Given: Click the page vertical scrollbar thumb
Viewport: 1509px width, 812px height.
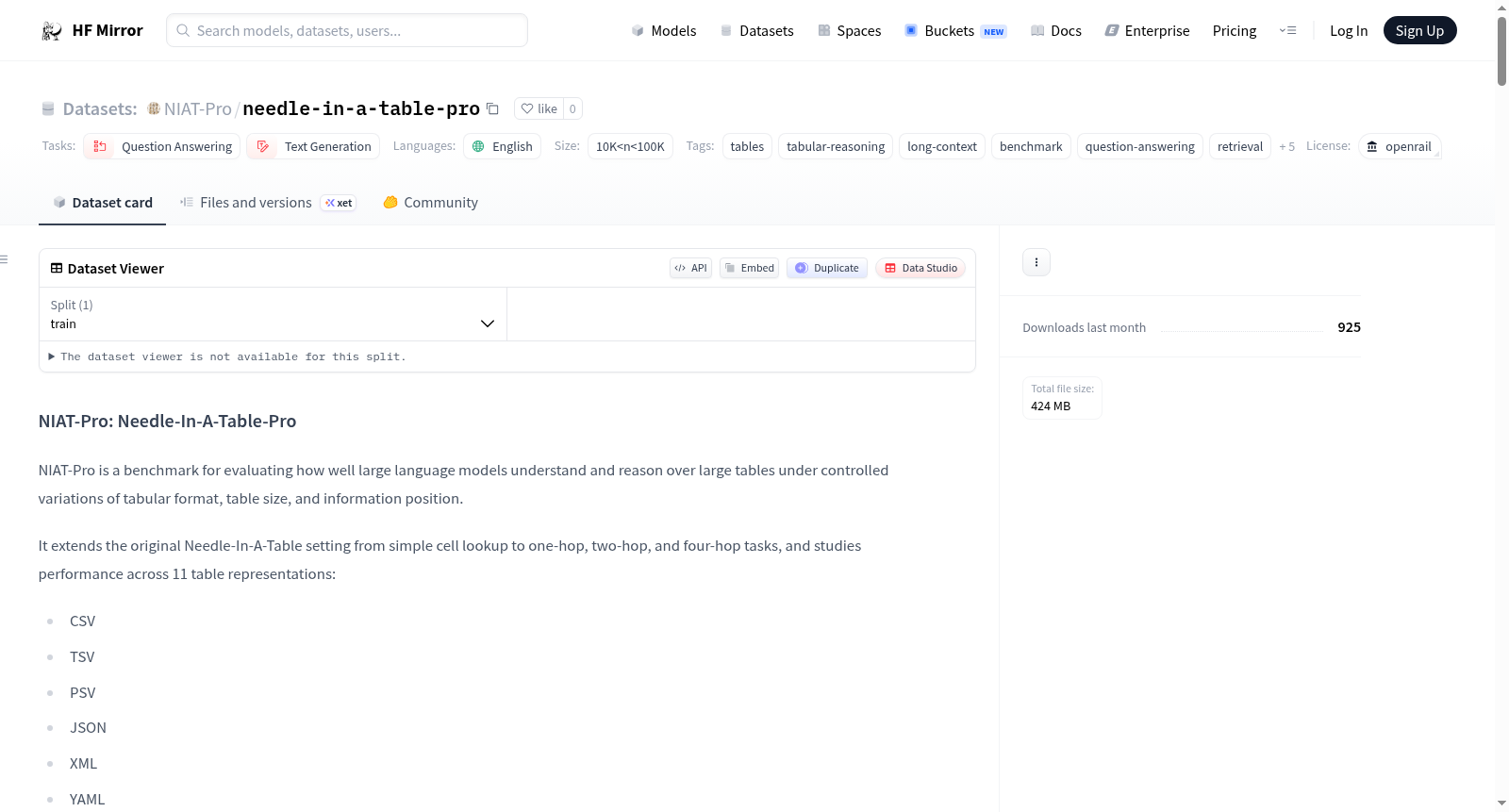Looking at the screenshot, I should (x=1501, y=52).
